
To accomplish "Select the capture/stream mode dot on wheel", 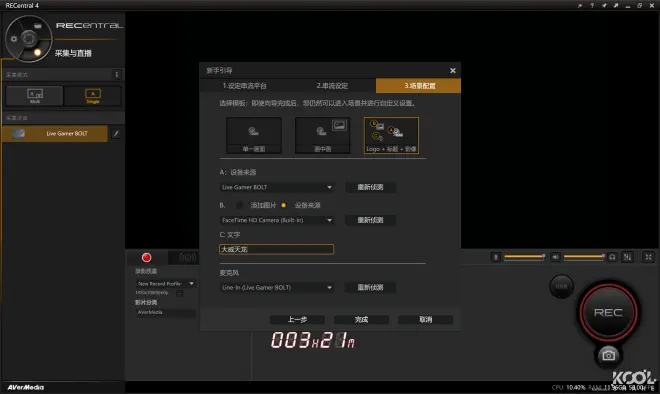I will tap(37, 53).
